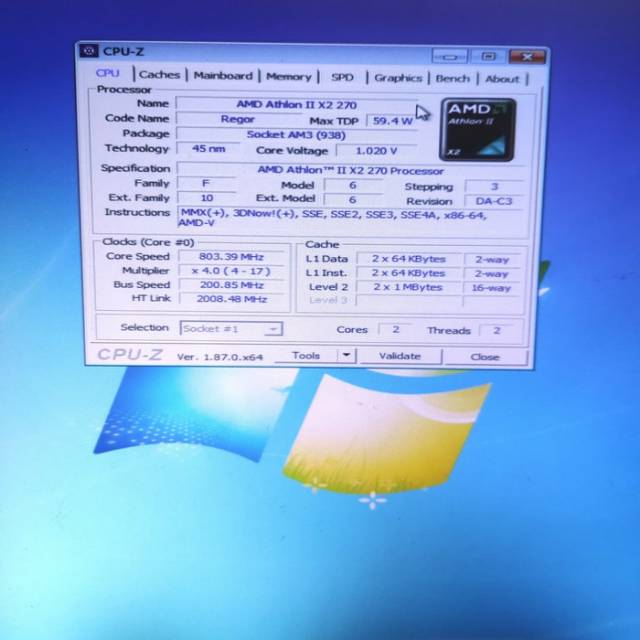Click the Specification text field
640x640 pixels.
click(350, 170)
